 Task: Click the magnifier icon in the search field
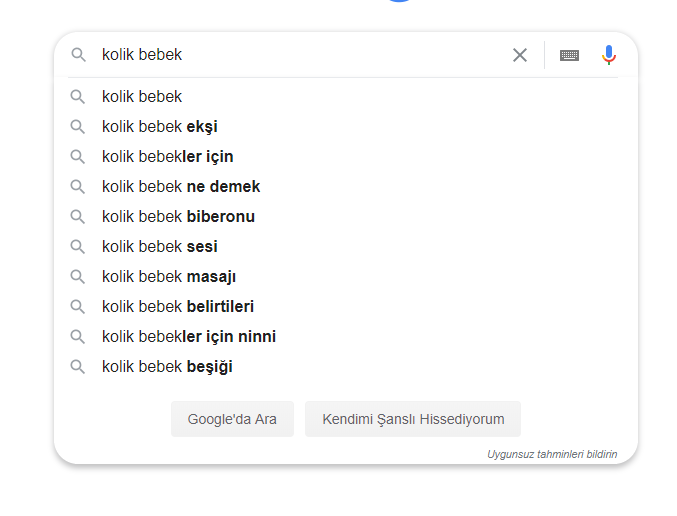tap(78, 55)
